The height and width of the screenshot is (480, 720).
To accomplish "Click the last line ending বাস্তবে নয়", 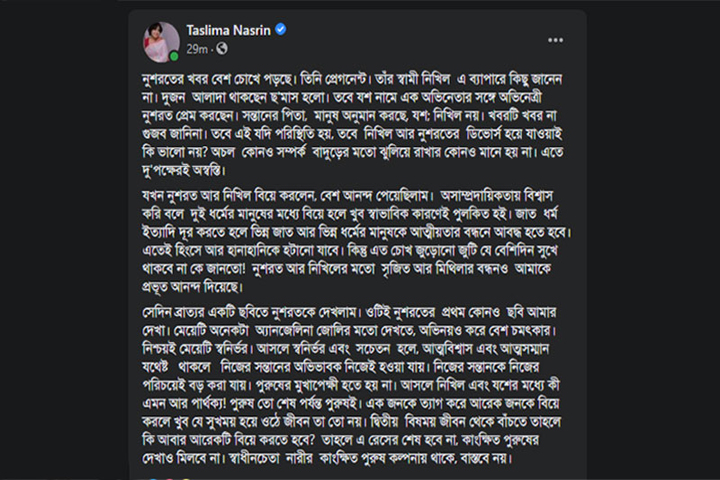I will 326,458.
